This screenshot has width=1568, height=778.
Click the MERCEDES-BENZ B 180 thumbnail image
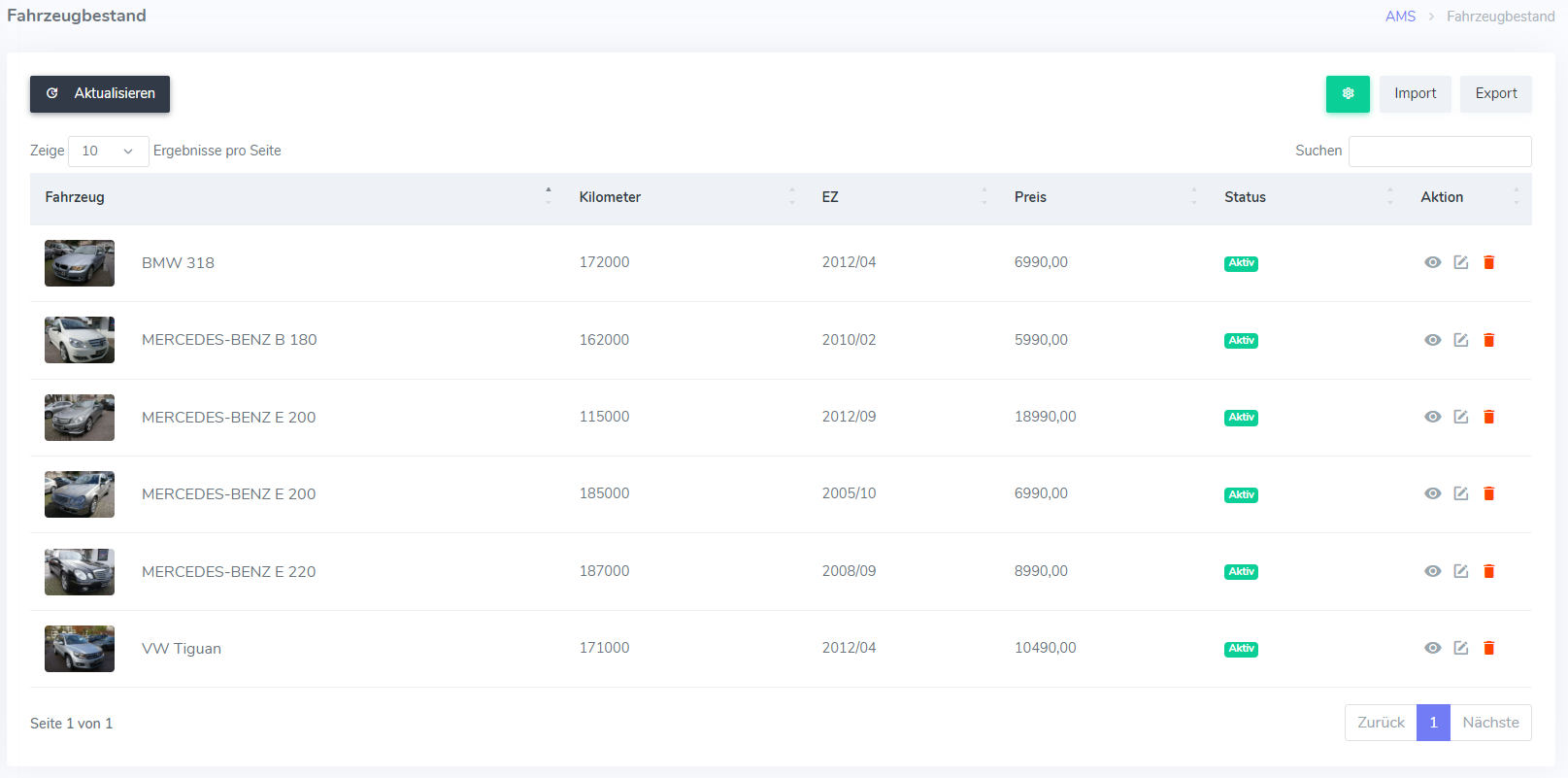tap(80, 340)
